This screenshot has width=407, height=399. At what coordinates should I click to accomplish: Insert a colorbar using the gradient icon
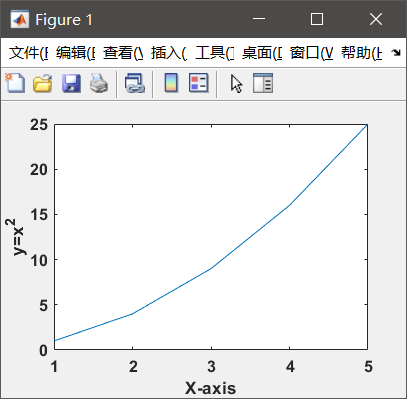coord(171,83)
